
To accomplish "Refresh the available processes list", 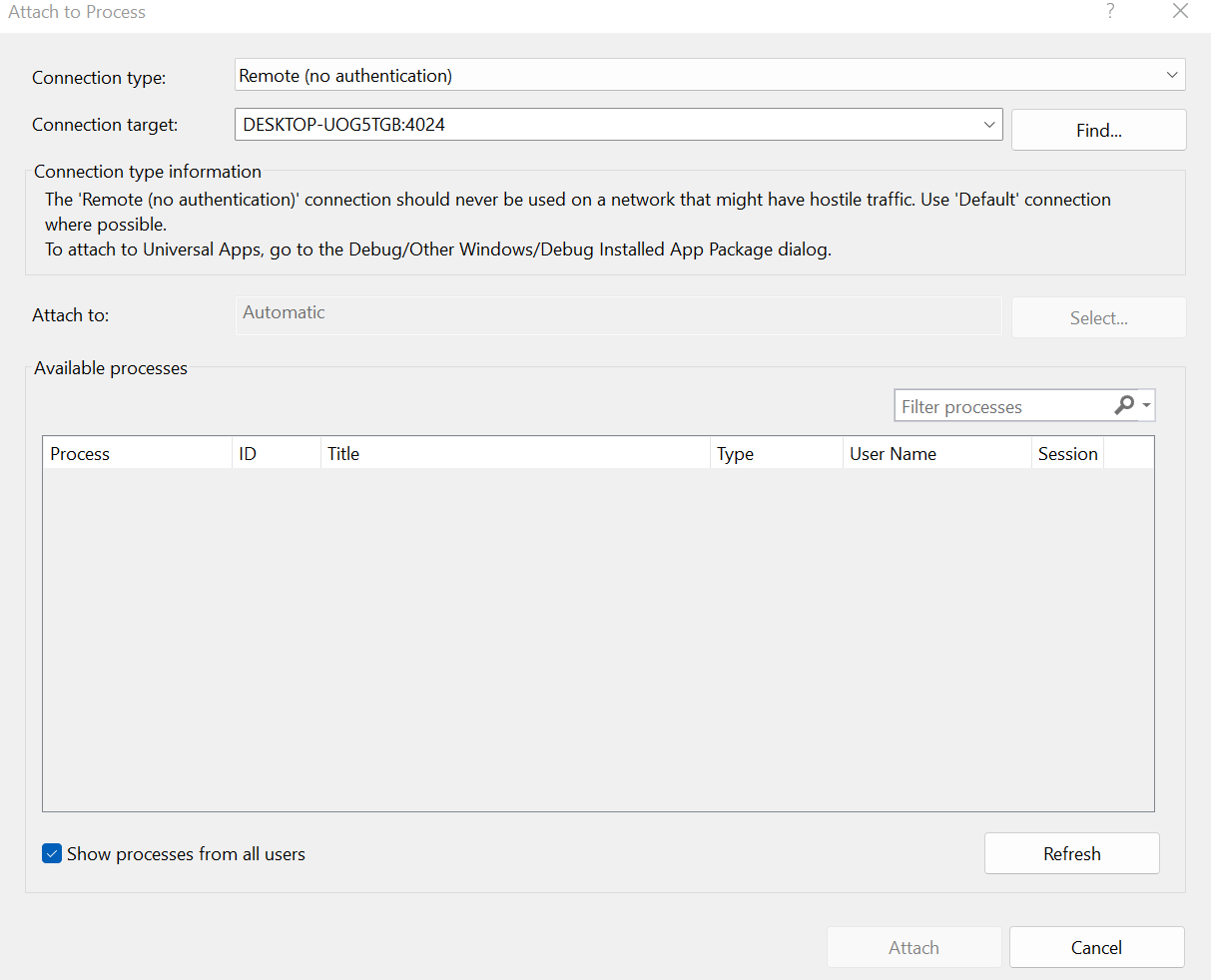I will [1071, 854].
